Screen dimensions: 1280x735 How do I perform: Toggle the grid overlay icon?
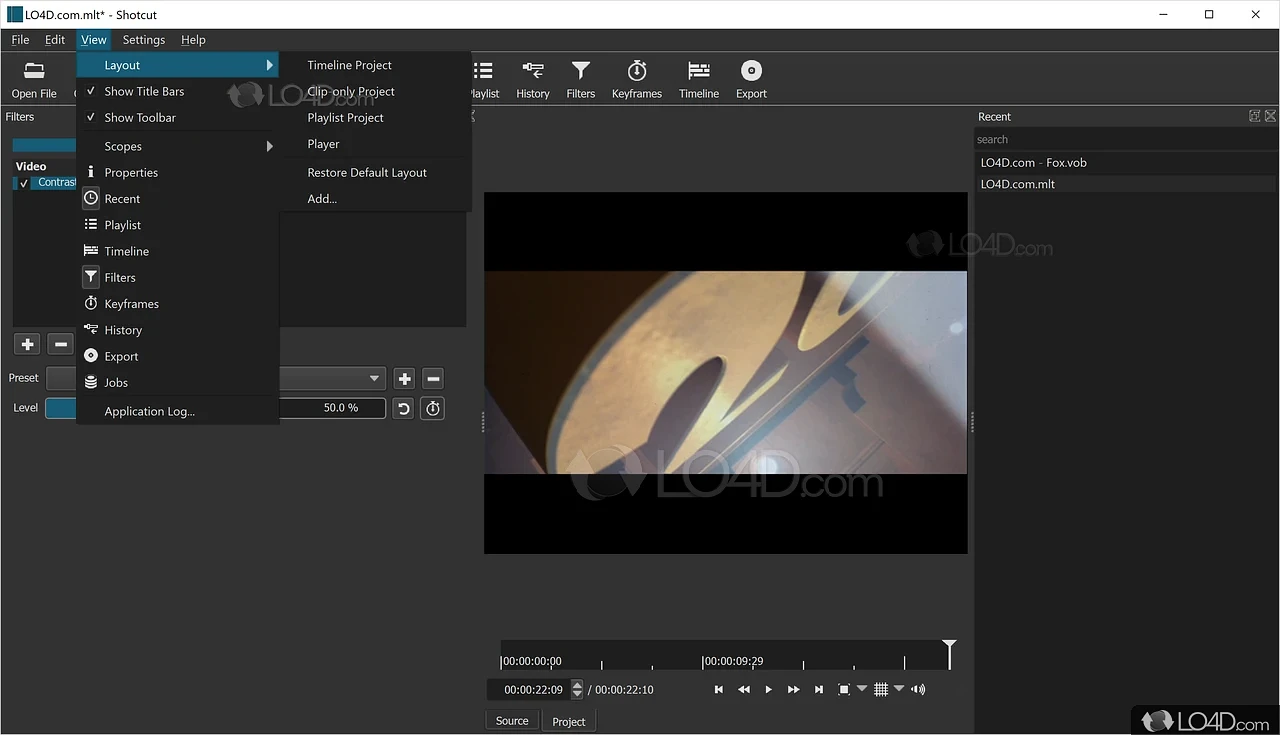(x=881, y=689)
